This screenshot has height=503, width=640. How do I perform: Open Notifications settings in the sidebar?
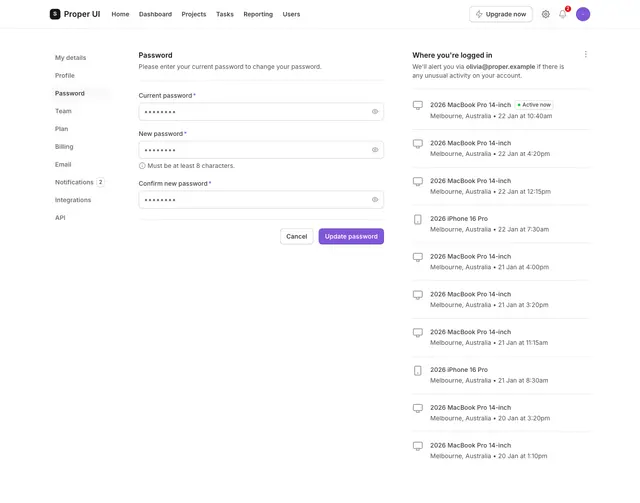coord(74,182)
